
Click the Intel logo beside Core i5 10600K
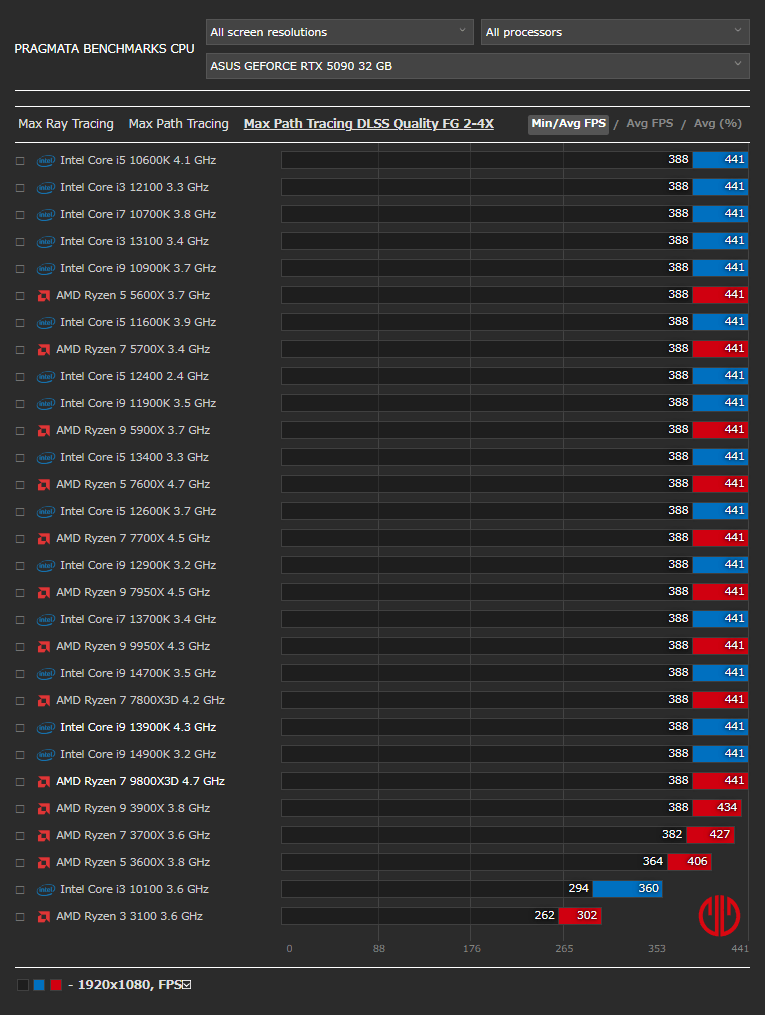[45, 161]
